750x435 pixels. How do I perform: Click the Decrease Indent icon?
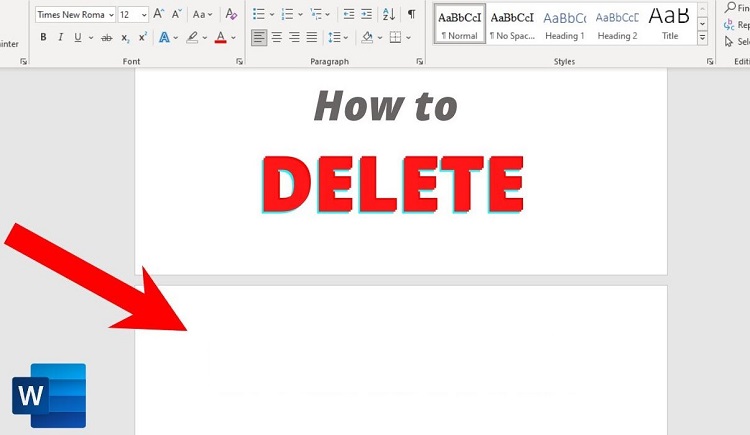[349, 14]
